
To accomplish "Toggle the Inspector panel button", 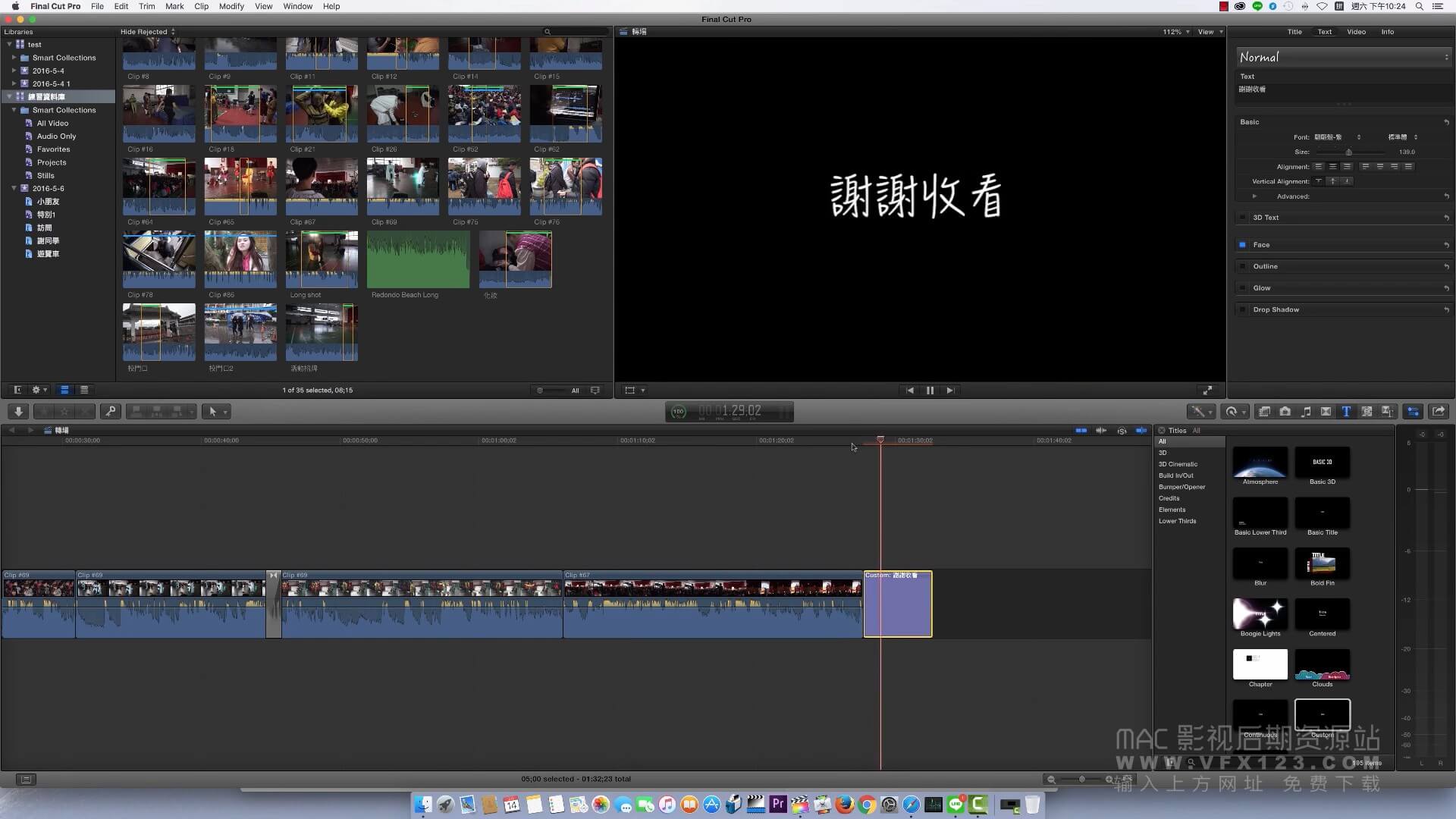I will (x=1414, y=411).
